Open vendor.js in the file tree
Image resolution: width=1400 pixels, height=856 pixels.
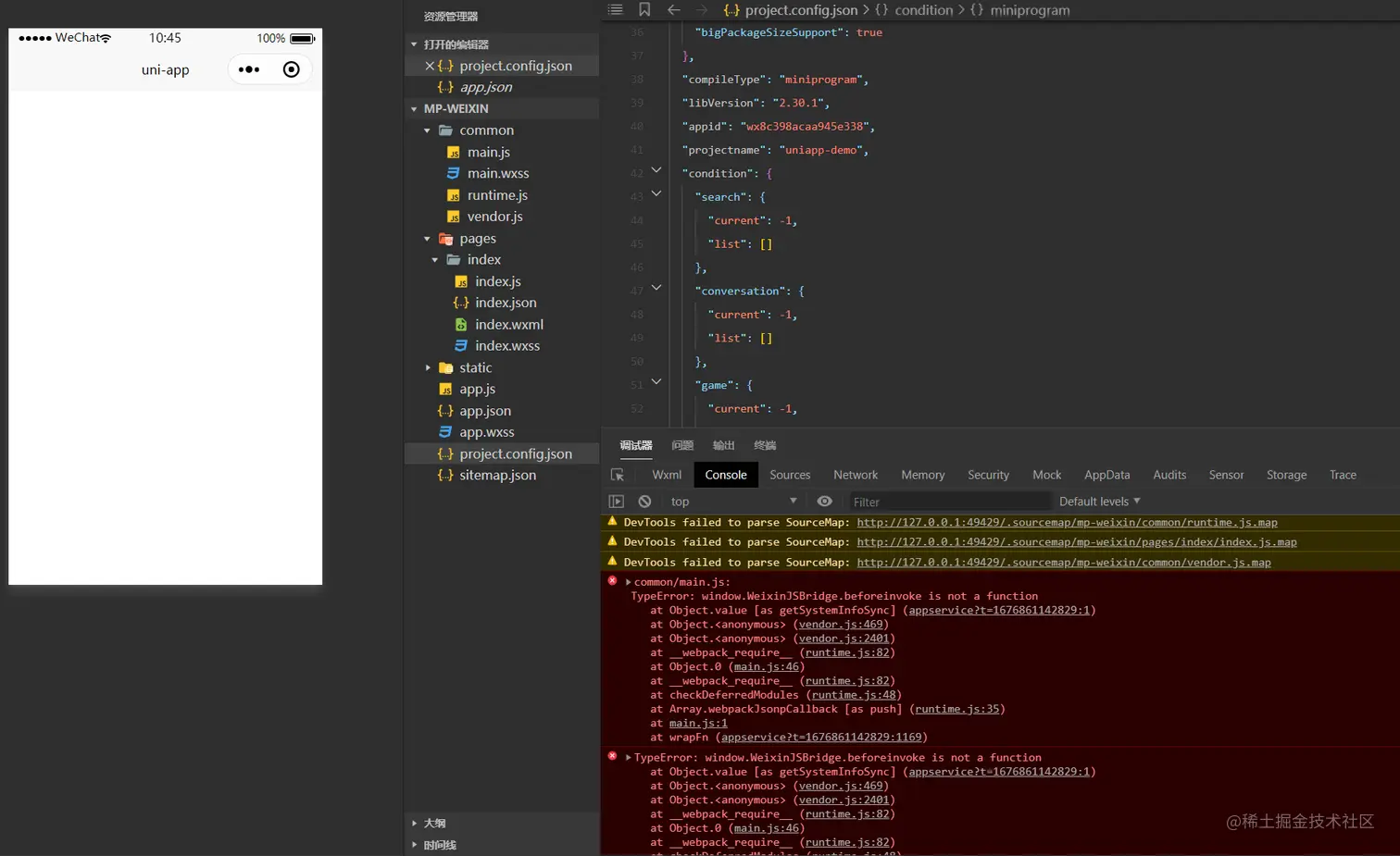tap(494, 217)
